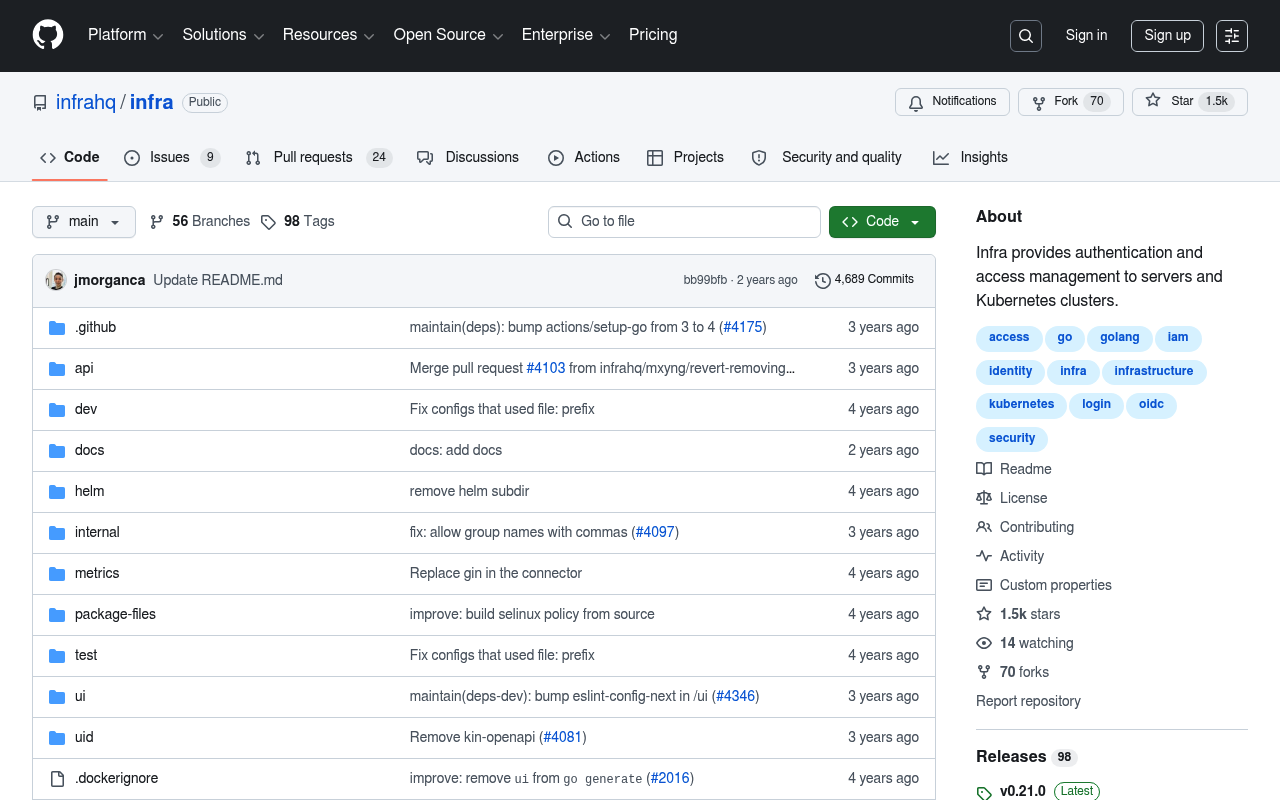Click the Fork button
Viewport: 1280px width, 800px height.
point(1070,102)
